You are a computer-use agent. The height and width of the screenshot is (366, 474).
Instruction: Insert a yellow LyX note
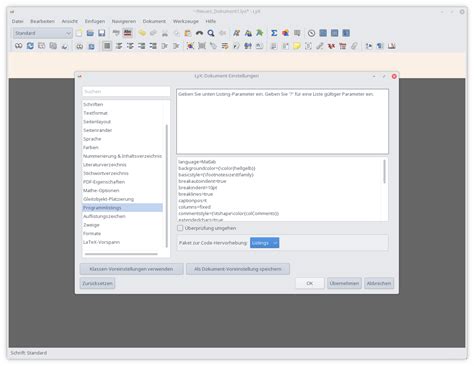coord(297,46)
